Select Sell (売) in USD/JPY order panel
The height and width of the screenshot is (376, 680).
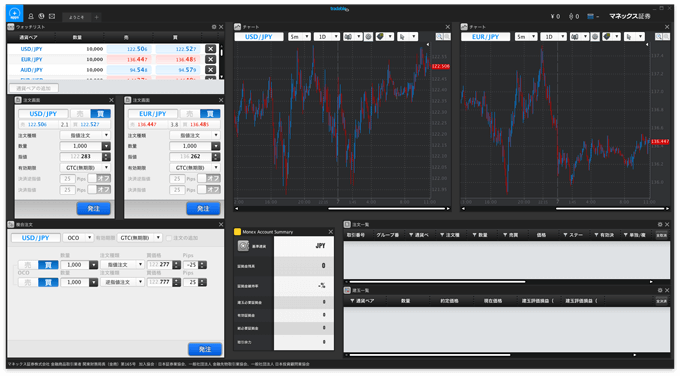pyautogui.click(x=80, y=114)
